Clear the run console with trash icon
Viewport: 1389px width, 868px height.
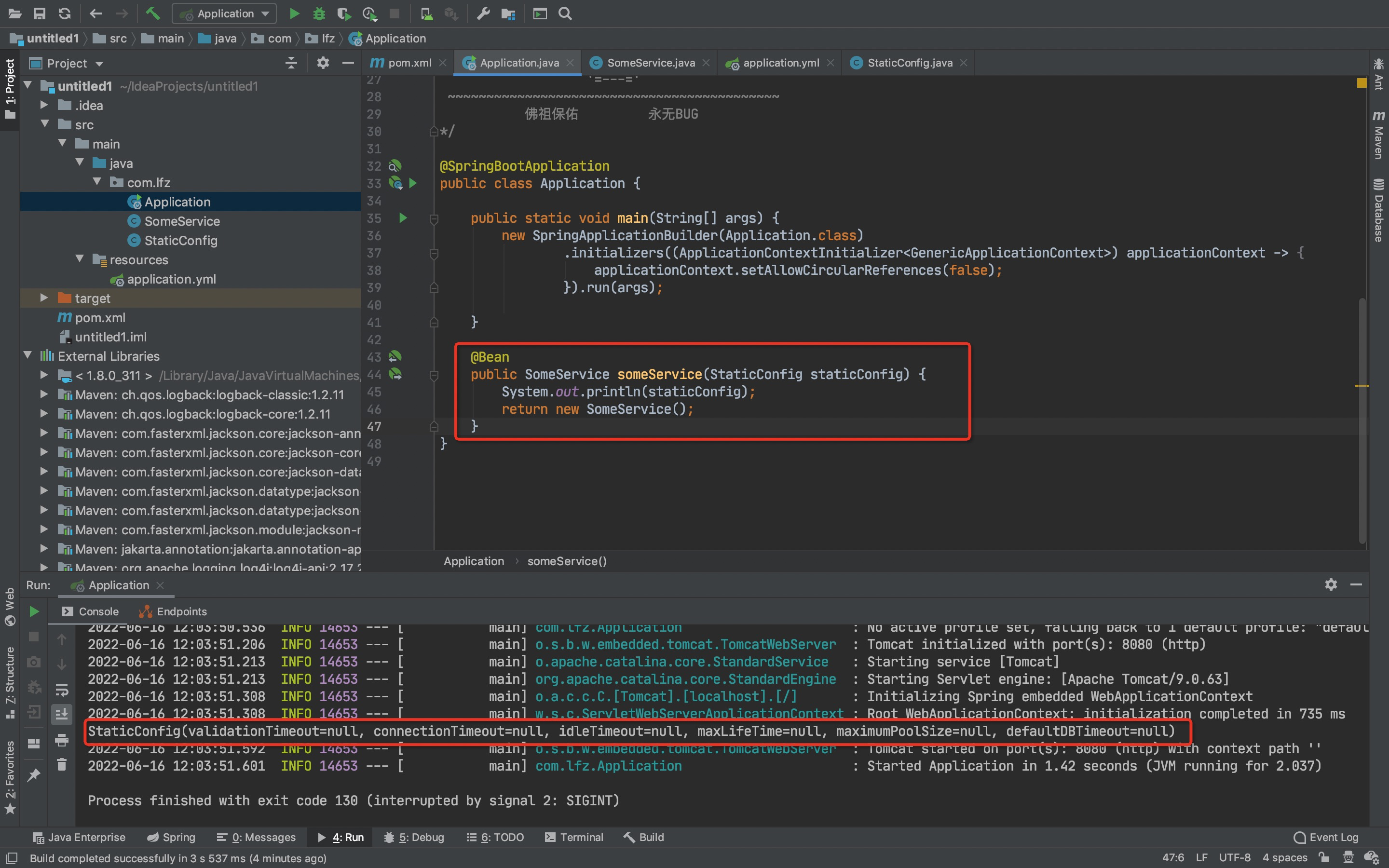point(62,764)
